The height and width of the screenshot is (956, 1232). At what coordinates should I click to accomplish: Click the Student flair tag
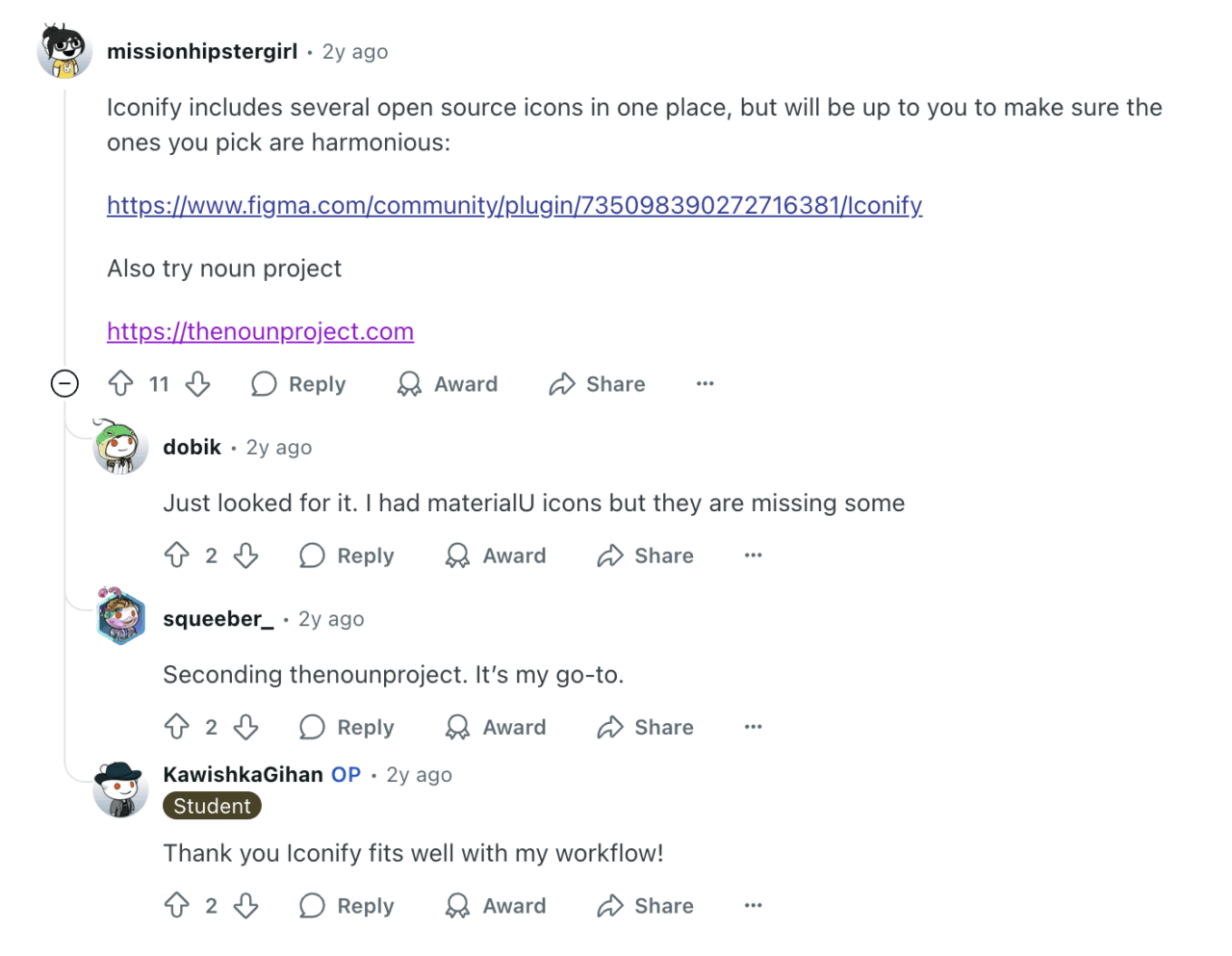[212, 806]
